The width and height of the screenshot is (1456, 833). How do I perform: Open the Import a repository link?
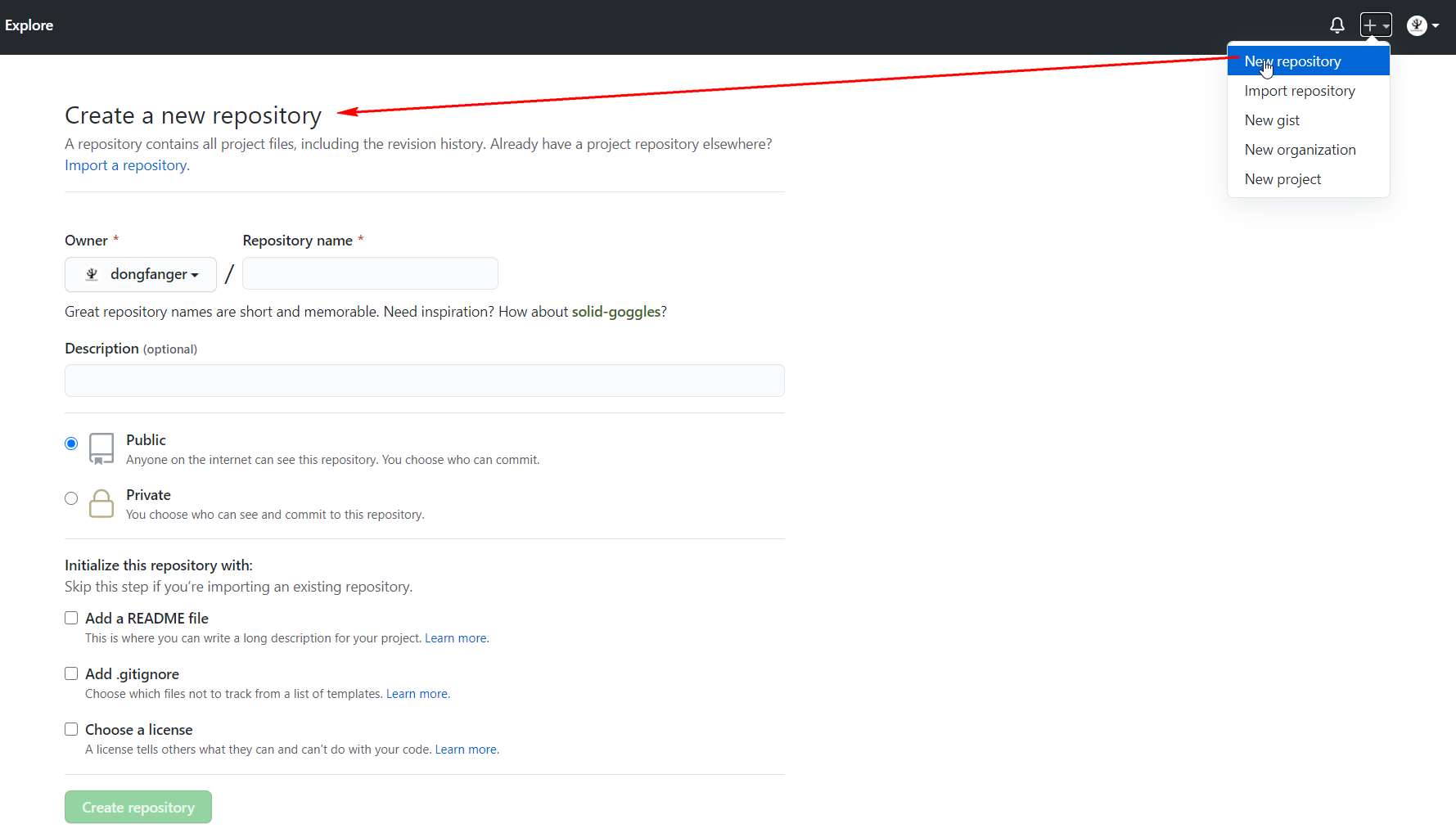coord(127,165)
